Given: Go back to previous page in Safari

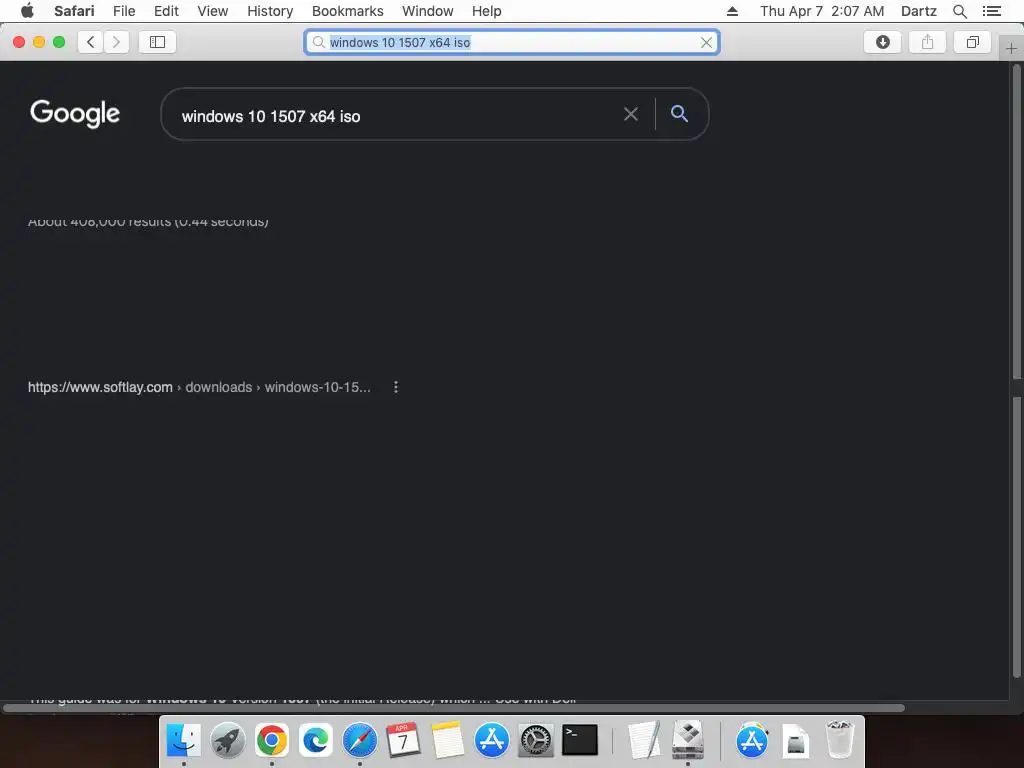Looking at the screenshot, I should click(91, 42).
